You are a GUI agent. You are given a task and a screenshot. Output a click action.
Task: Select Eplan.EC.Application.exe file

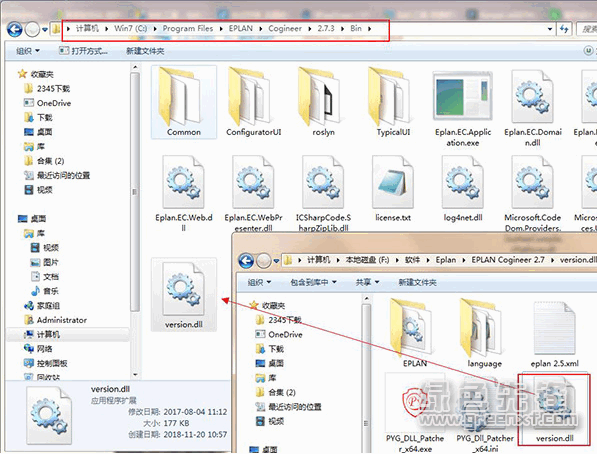pos(463,109)
